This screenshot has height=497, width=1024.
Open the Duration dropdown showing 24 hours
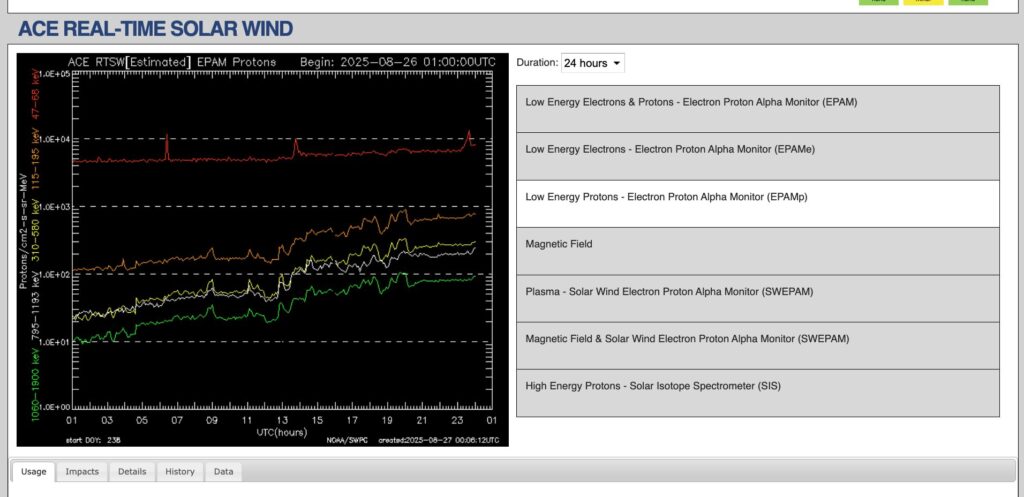(x=593, y=63)
